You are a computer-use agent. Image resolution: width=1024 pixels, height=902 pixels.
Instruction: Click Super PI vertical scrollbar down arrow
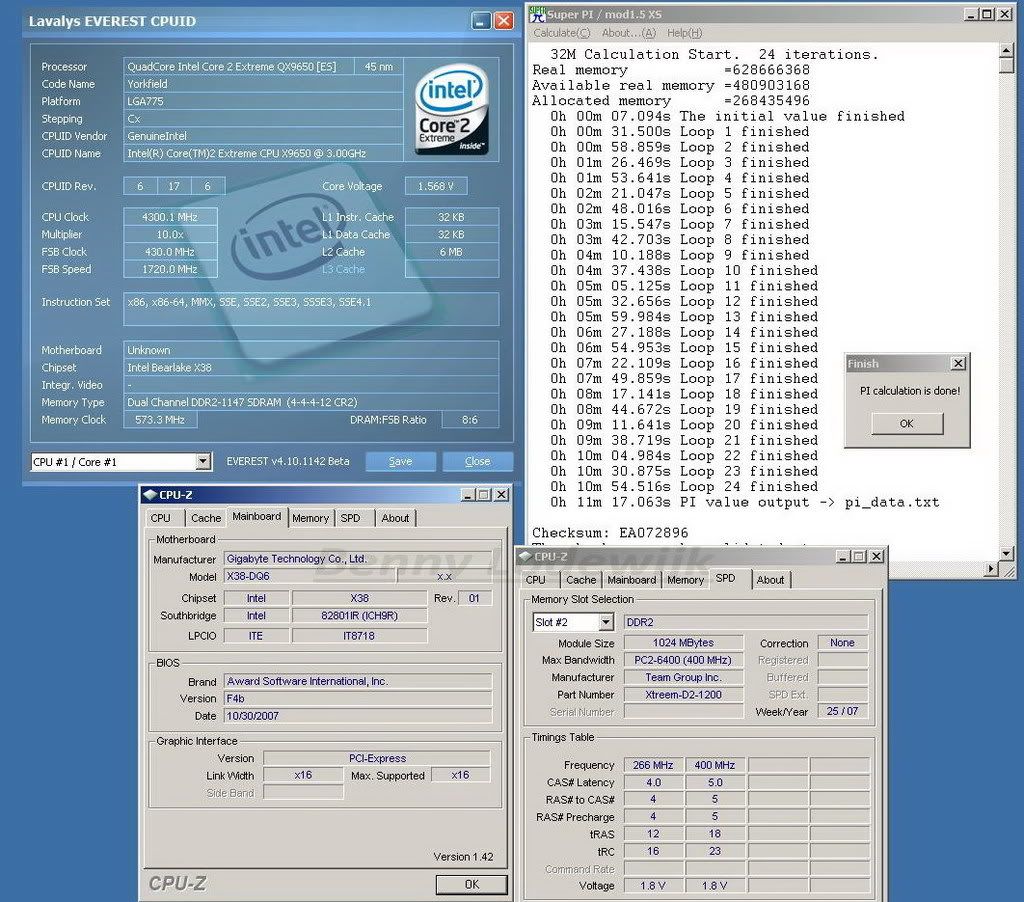point(1006,553)
